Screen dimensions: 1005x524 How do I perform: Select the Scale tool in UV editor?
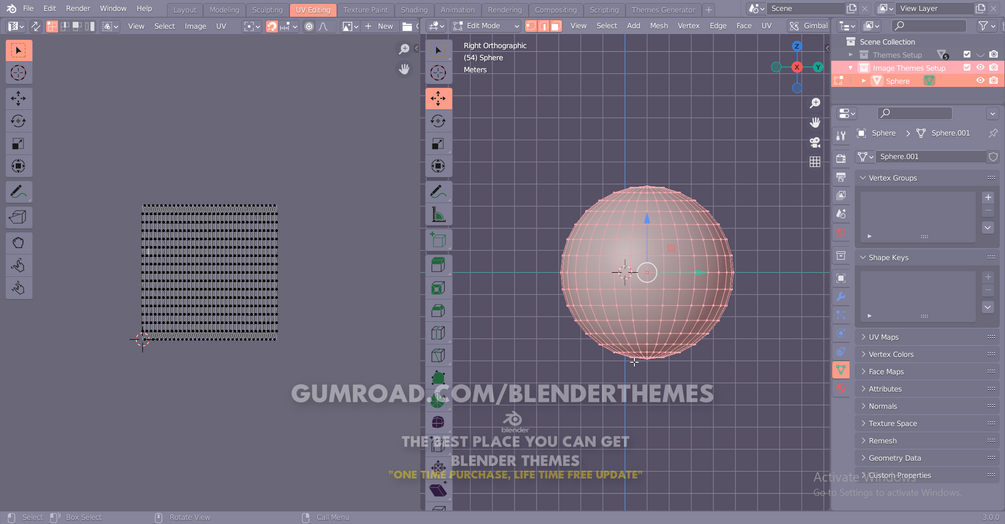19,143
